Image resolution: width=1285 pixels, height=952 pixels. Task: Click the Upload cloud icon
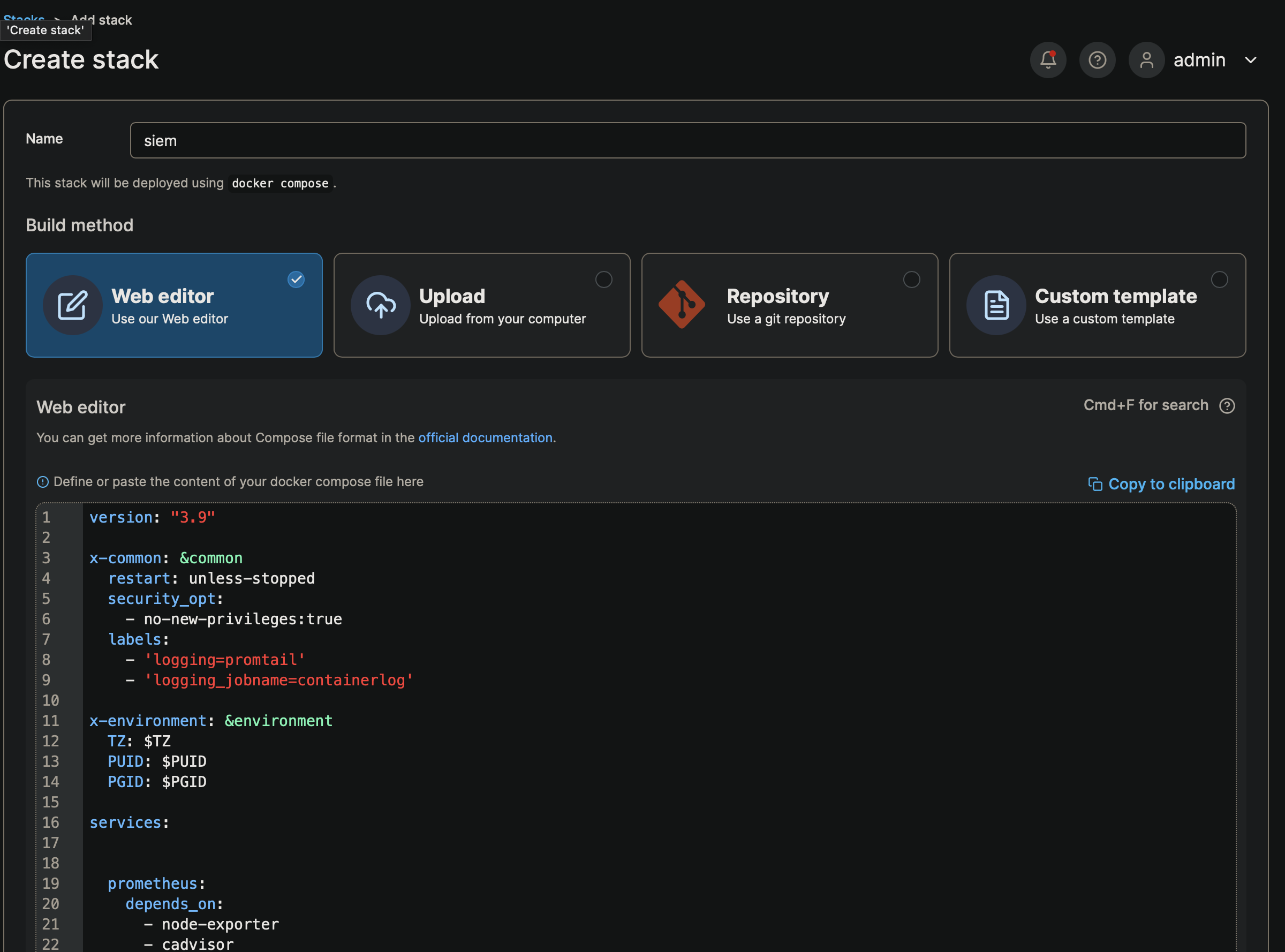coord(380,305)
